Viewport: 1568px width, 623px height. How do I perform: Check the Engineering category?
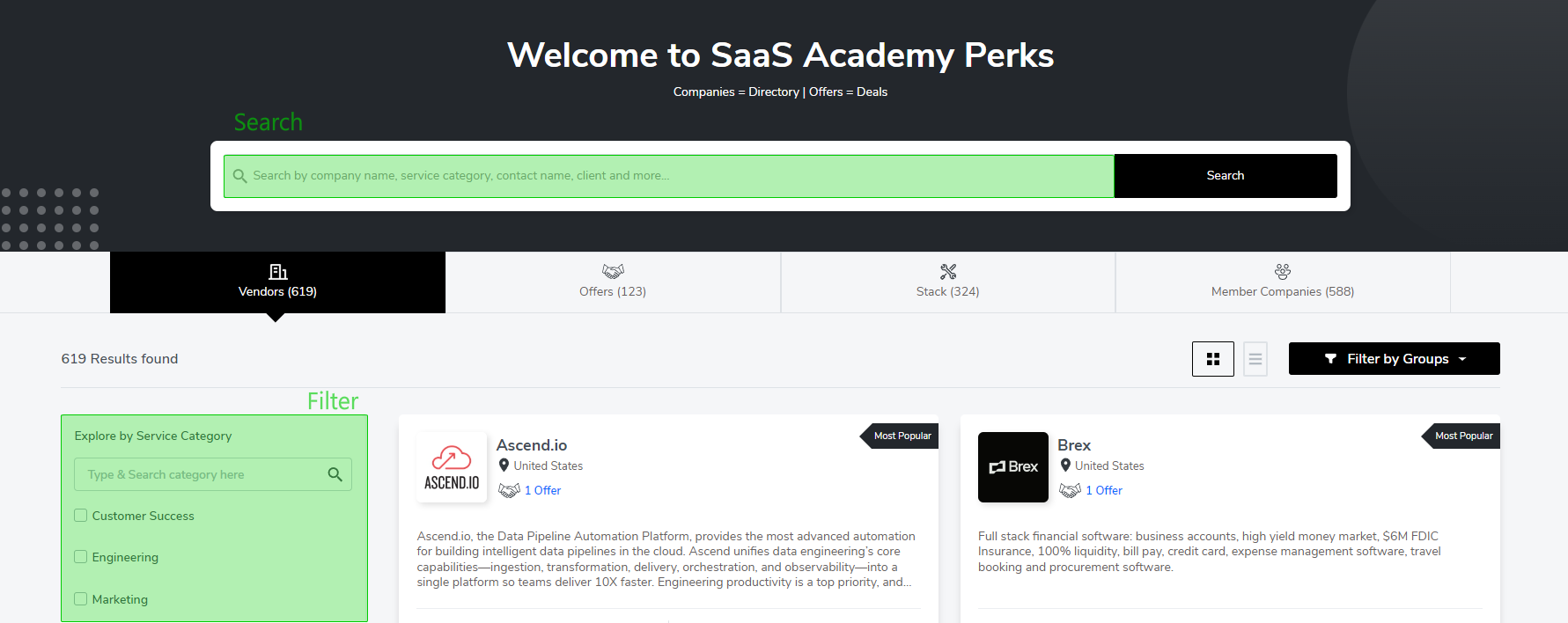(x=81, y=557)
